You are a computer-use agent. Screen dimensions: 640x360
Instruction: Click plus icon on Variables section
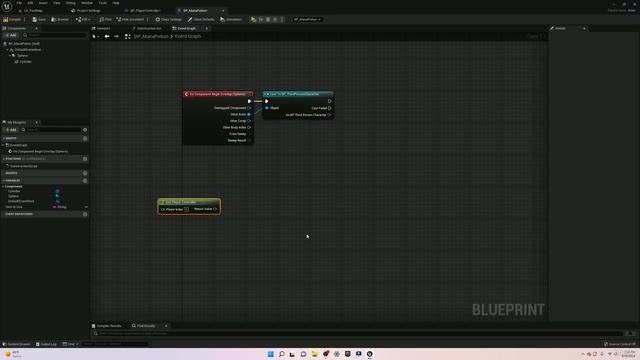point(85,180)
